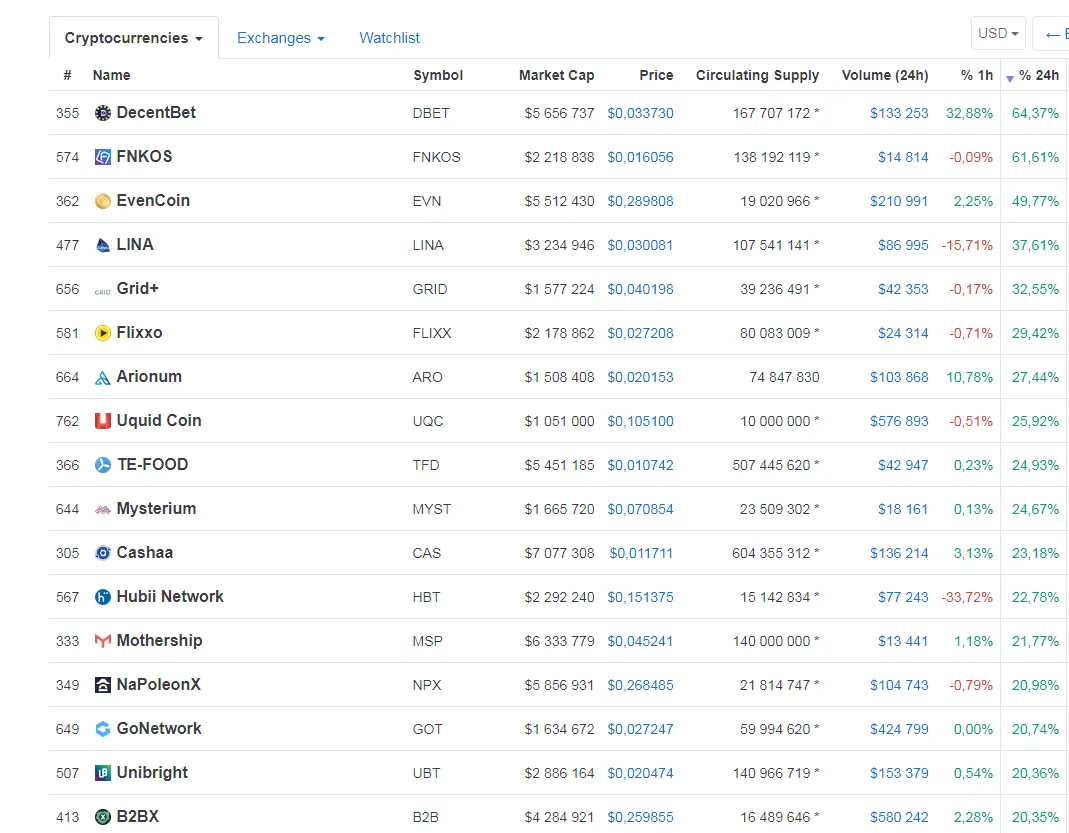The width and height of the screenshot is (1069, 833).
Task: Sort table by Market Cap column
Action: click(556, 75)
